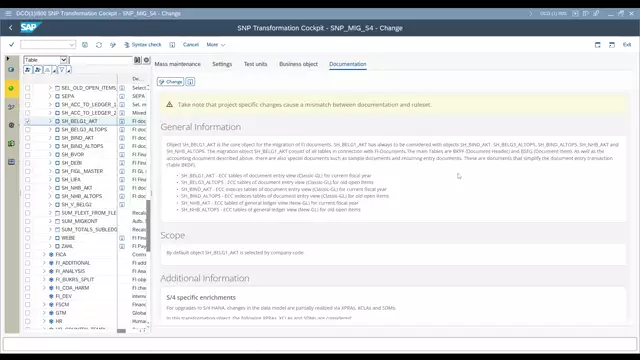Expand the GTM tree node

point(44,313)
